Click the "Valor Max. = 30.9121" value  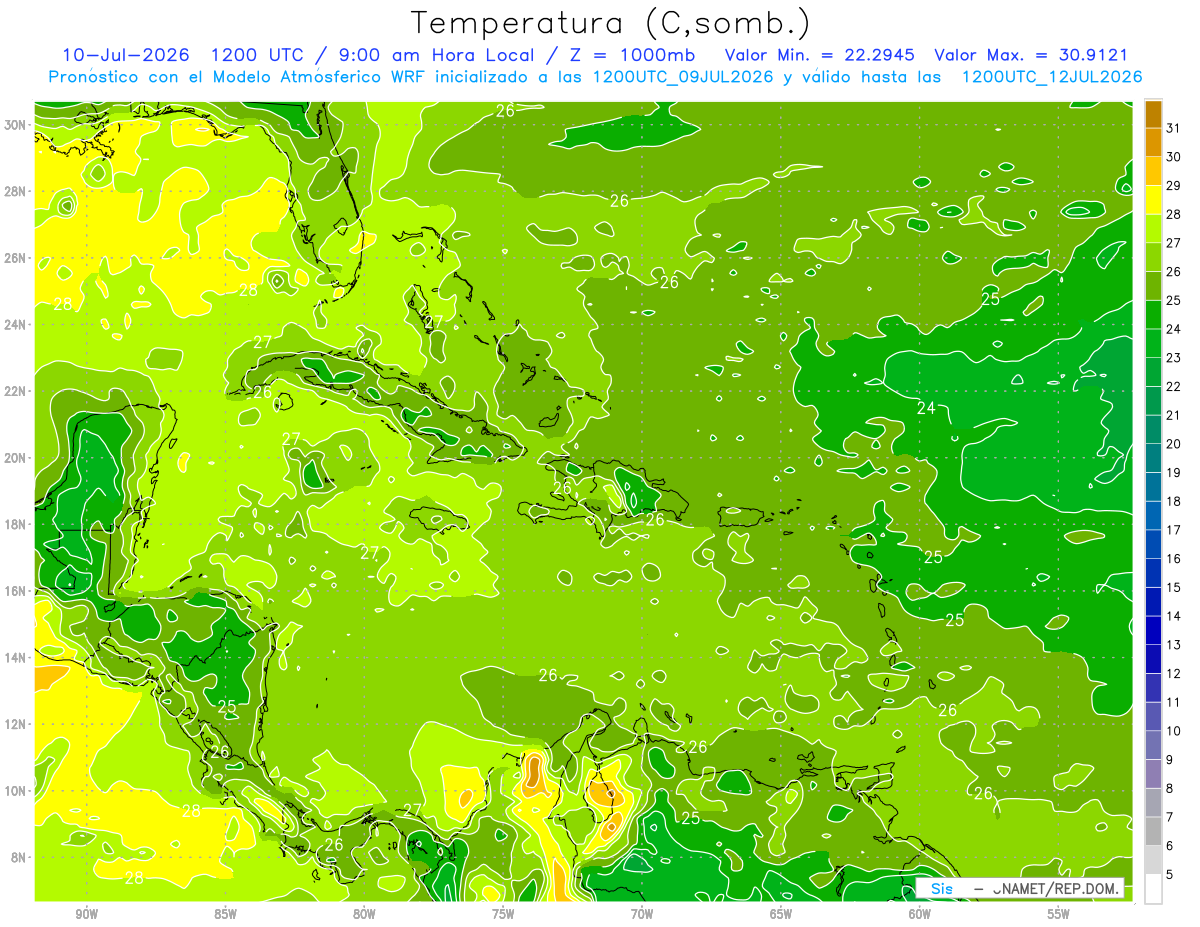(1031, 55)
